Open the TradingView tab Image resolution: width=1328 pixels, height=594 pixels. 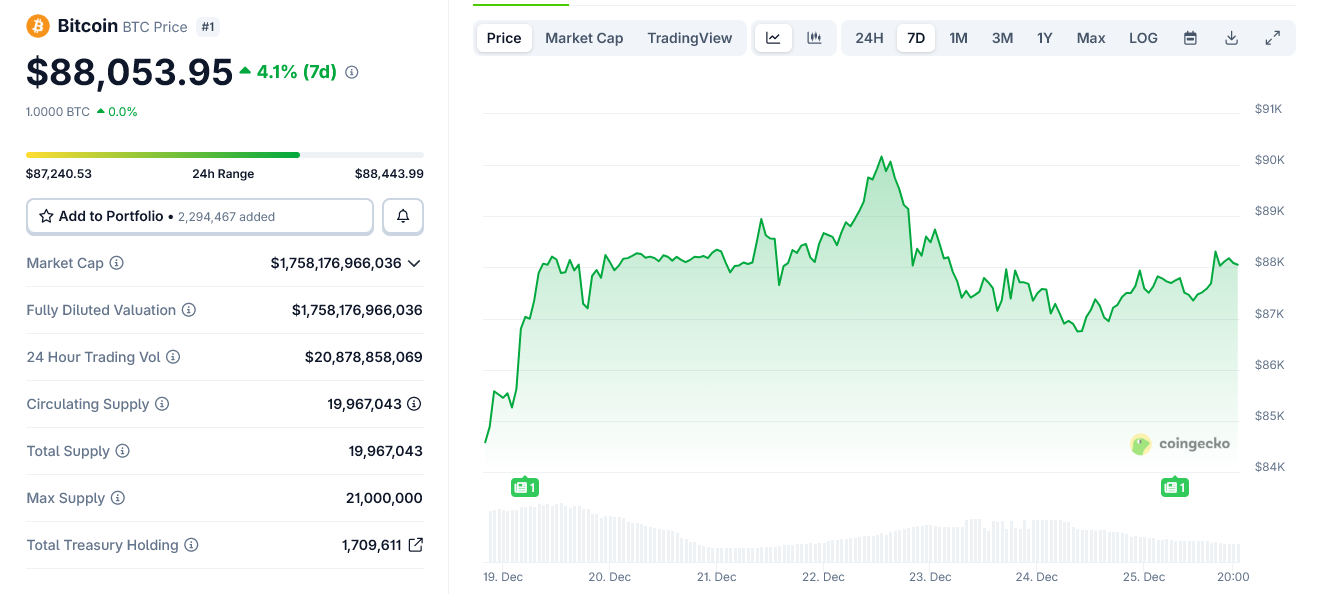(x=689, y=37)
